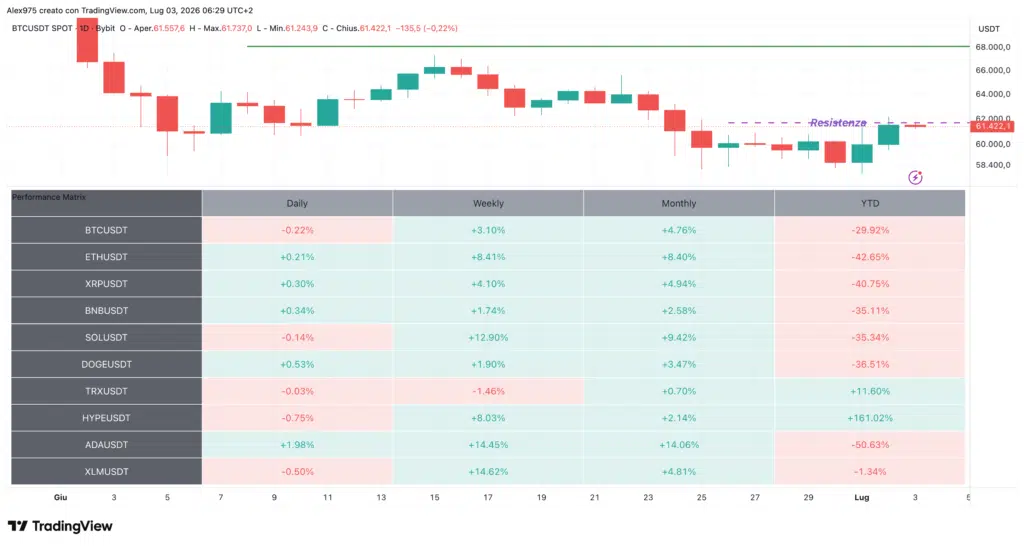Select the HYPEUSDT row label

[x=106, y=417]
